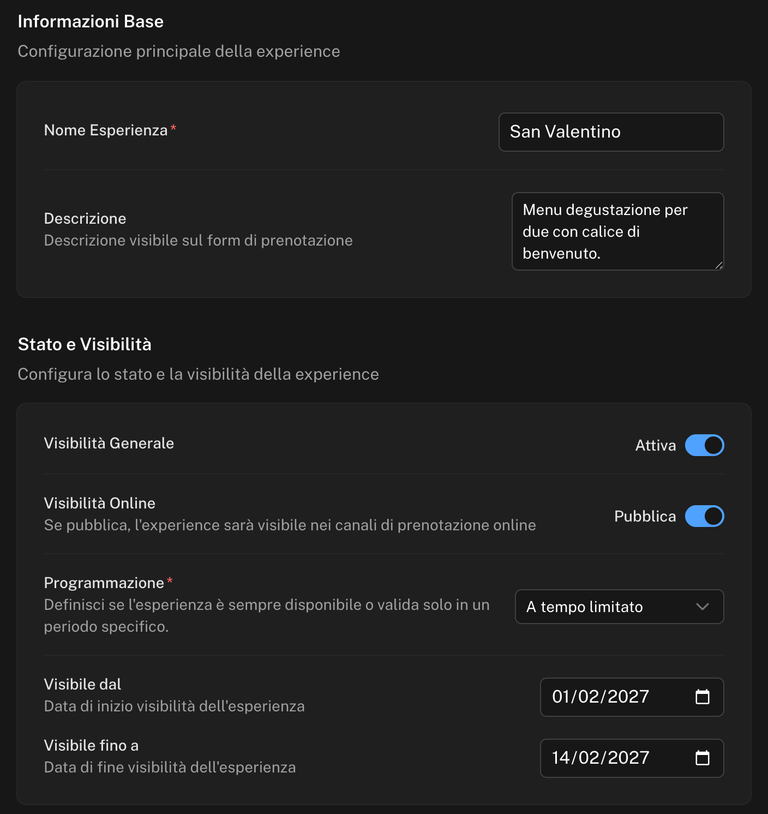
Task: Click the Visibilità Generale label
Action: (109, 443)
